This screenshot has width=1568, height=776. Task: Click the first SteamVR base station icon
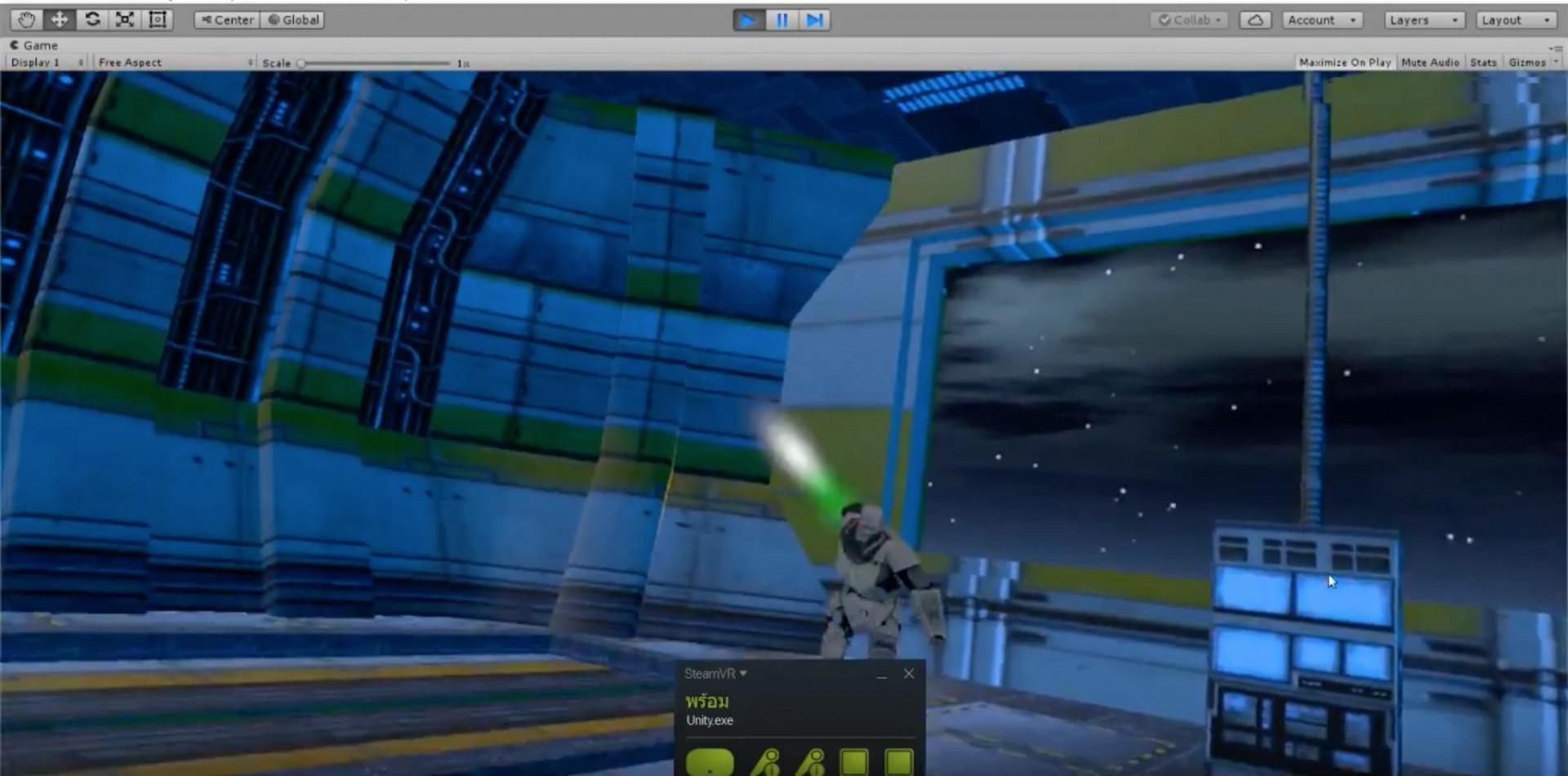(854, 762)
